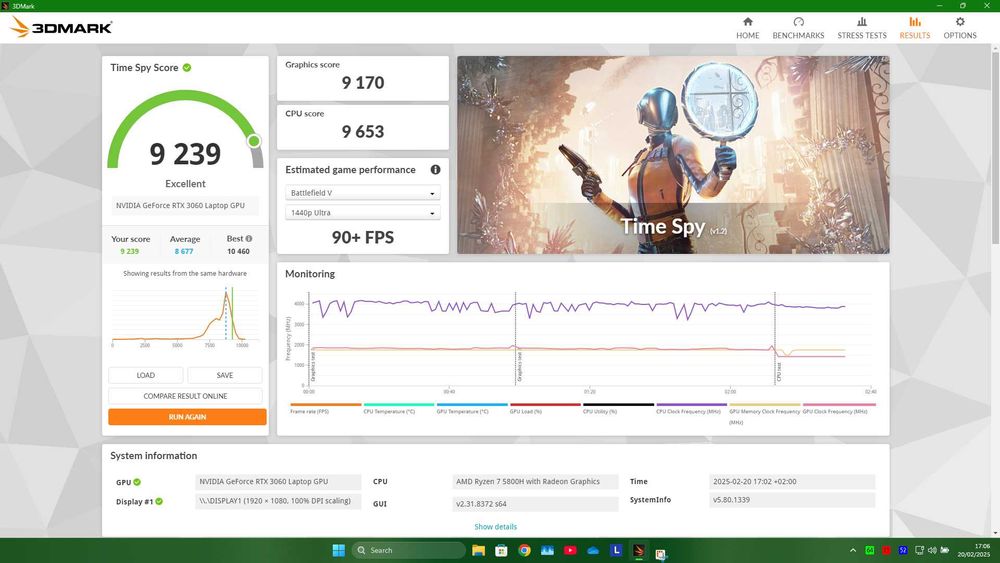Click the 3DMark icon on the taskbar
The width and height of the screenshot is (1000, 563).
click(639, 550)
